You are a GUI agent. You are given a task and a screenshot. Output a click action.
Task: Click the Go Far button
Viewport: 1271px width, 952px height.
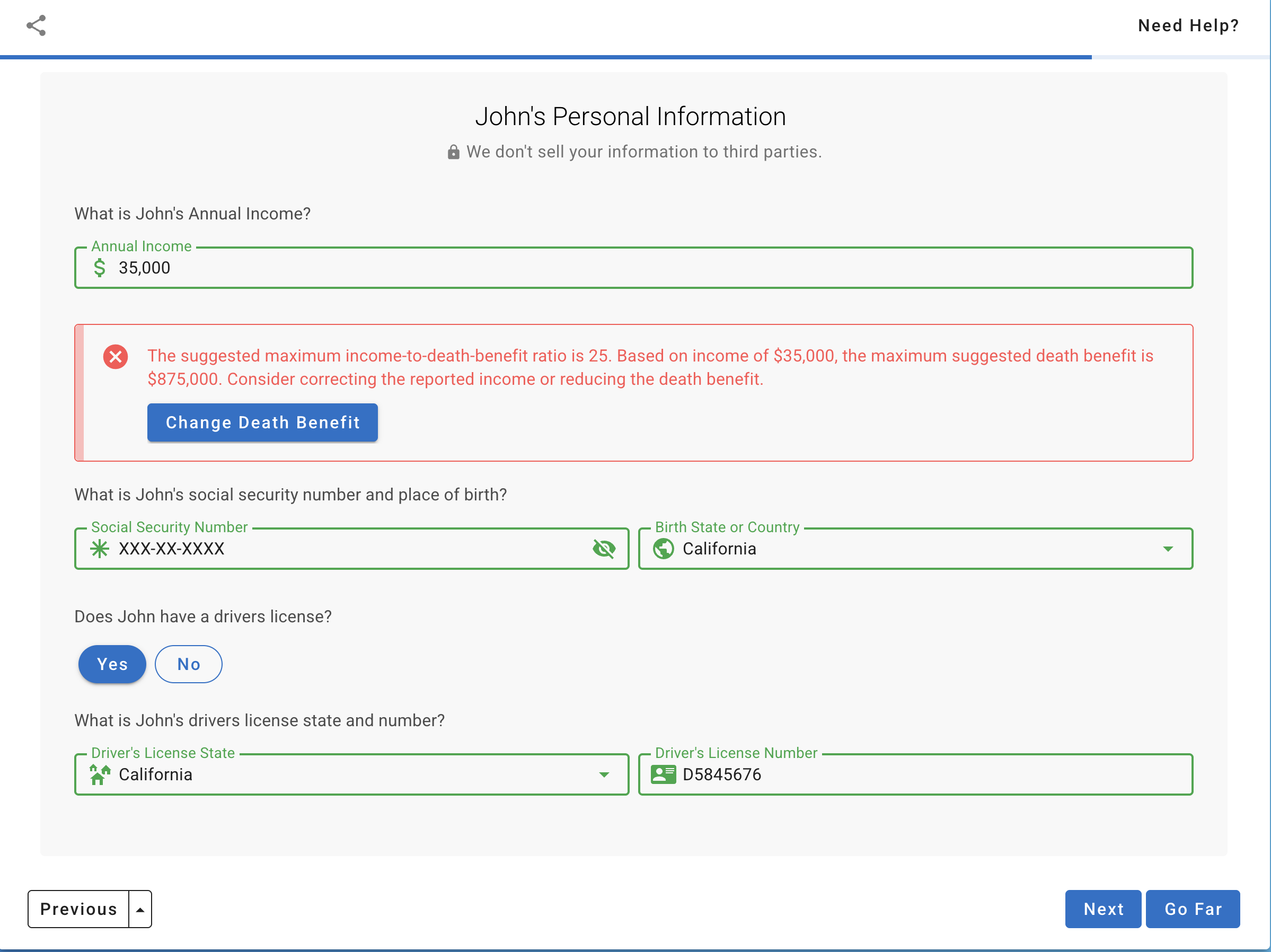coord(1192,909)
